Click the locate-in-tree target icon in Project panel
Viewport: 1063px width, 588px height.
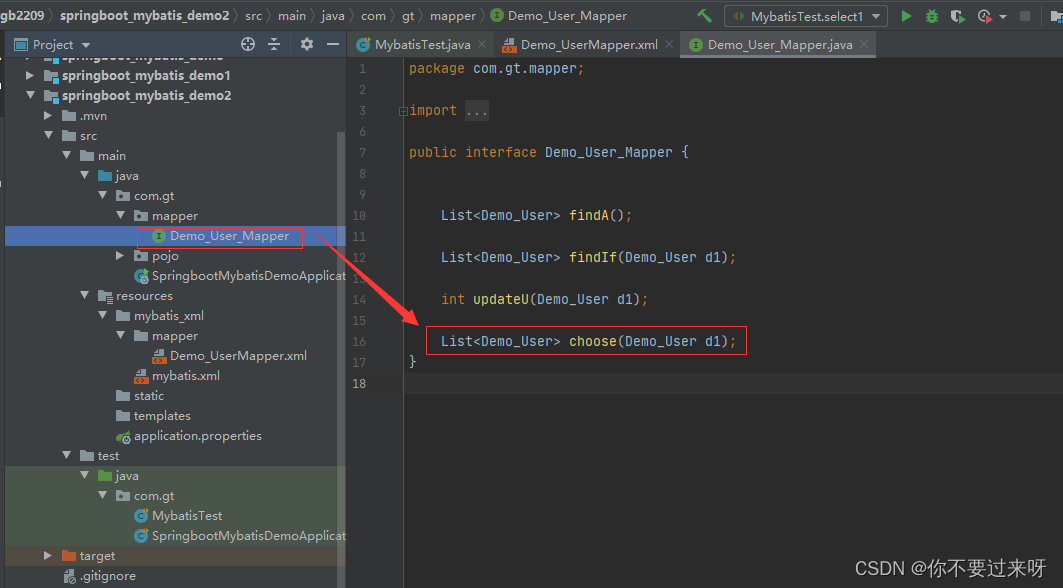click(x=248, y=44)
